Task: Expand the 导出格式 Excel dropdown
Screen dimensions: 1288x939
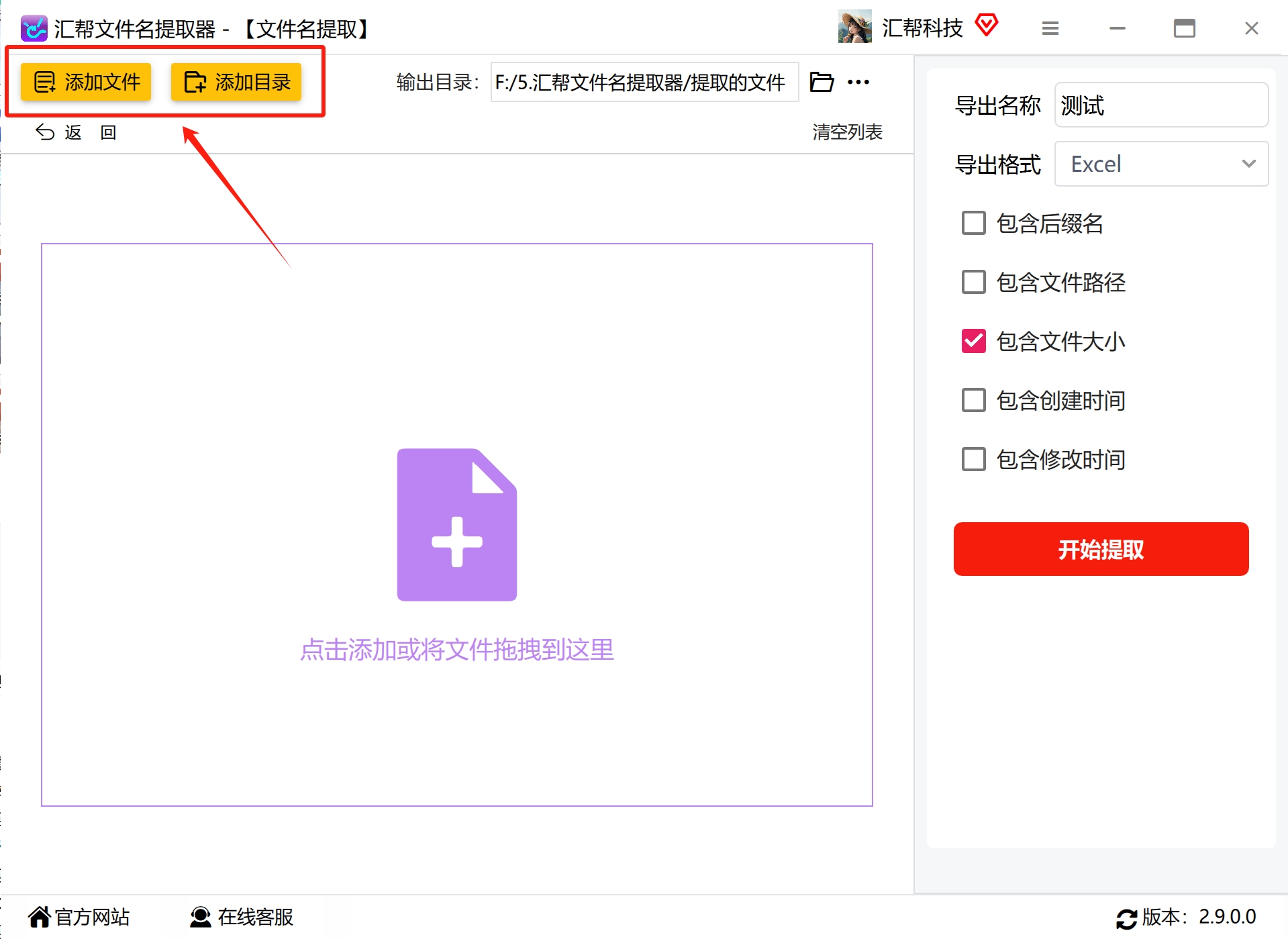Action: coord(1161,164)
